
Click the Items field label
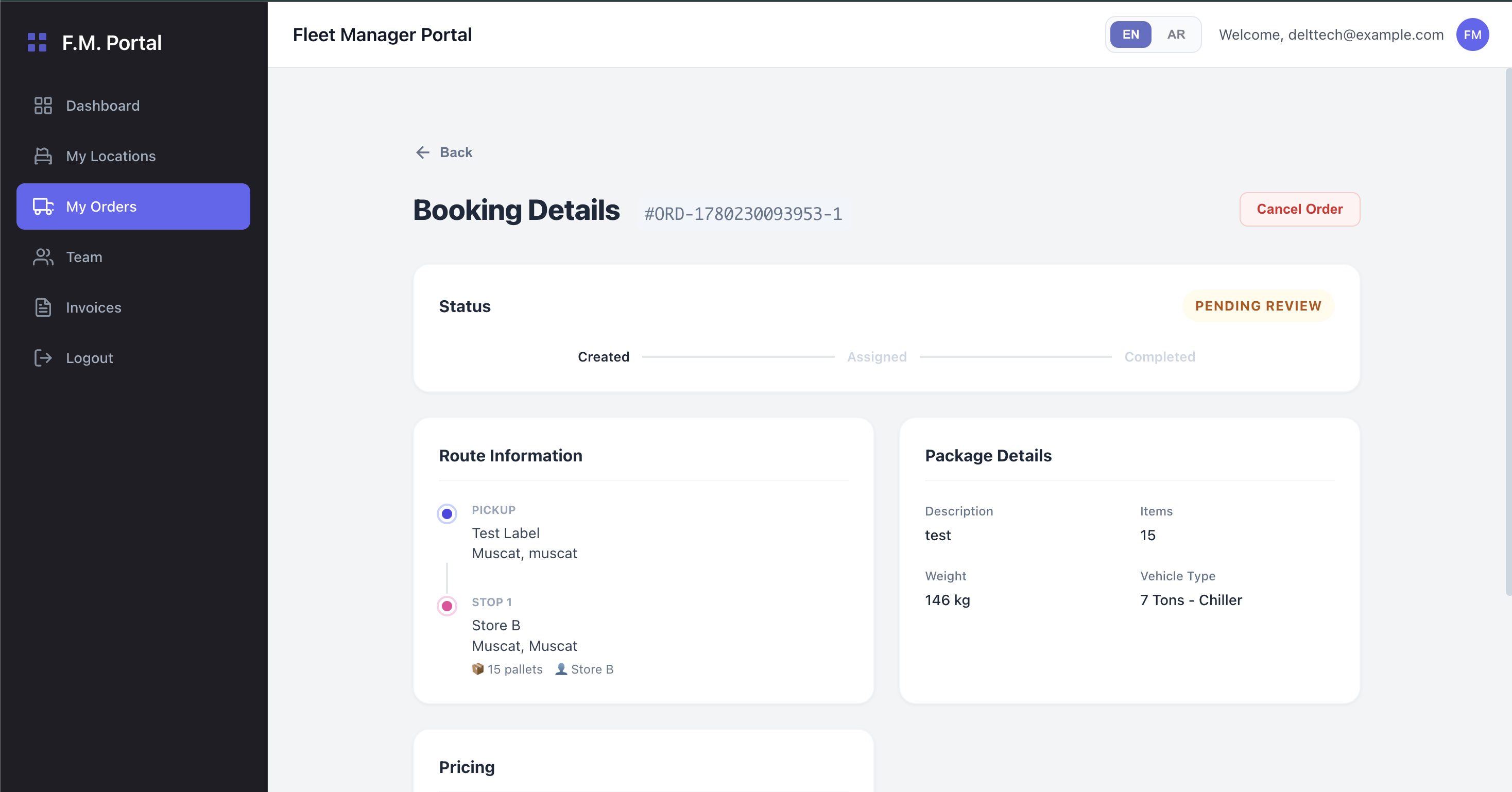[x=1156, y=511]
